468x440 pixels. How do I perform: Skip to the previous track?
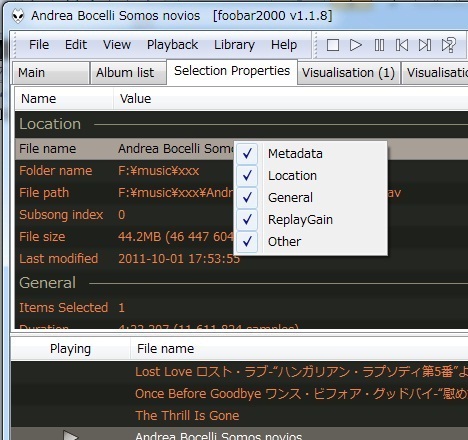(x=402, y=45)
